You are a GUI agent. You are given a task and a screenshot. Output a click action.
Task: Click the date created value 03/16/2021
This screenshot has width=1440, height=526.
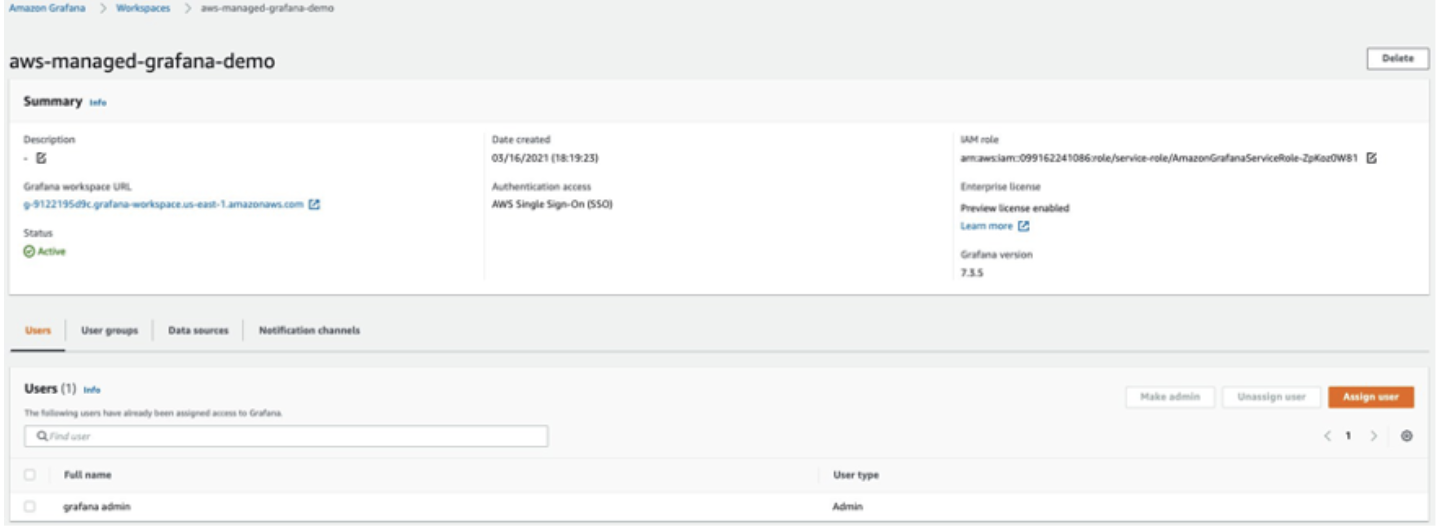[x=545, y=158]
